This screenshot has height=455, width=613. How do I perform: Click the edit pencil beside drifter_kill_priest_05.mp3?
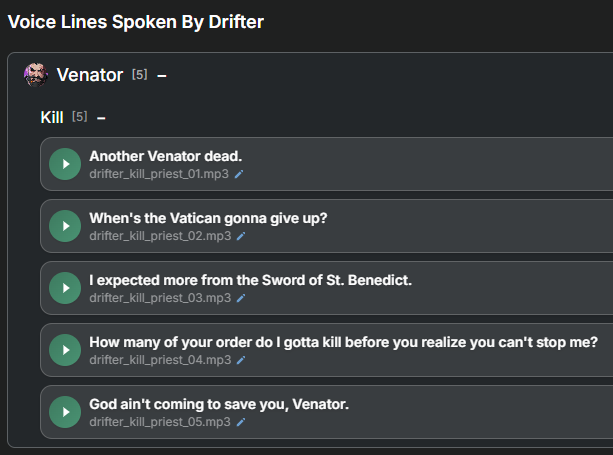[x=241, y=422]
